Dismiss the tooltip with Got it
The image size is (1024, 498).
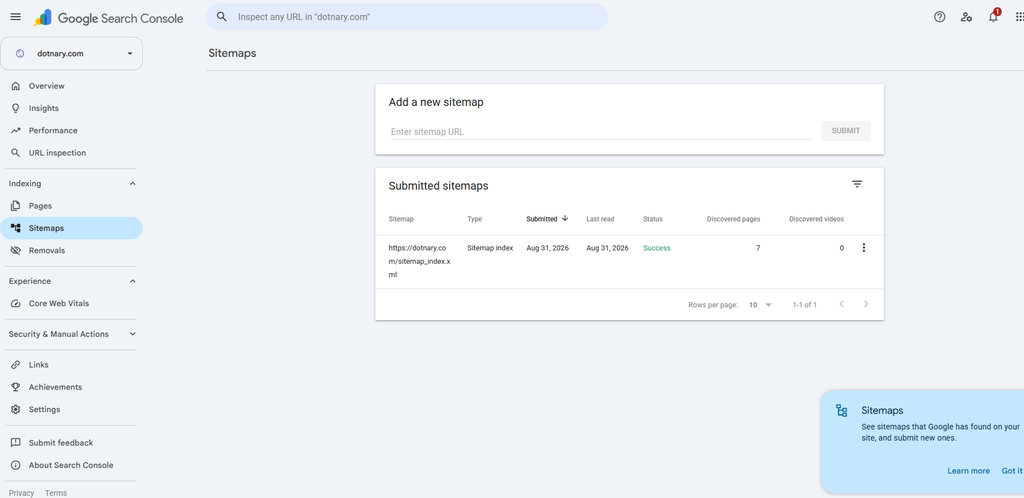(1012, 471)
